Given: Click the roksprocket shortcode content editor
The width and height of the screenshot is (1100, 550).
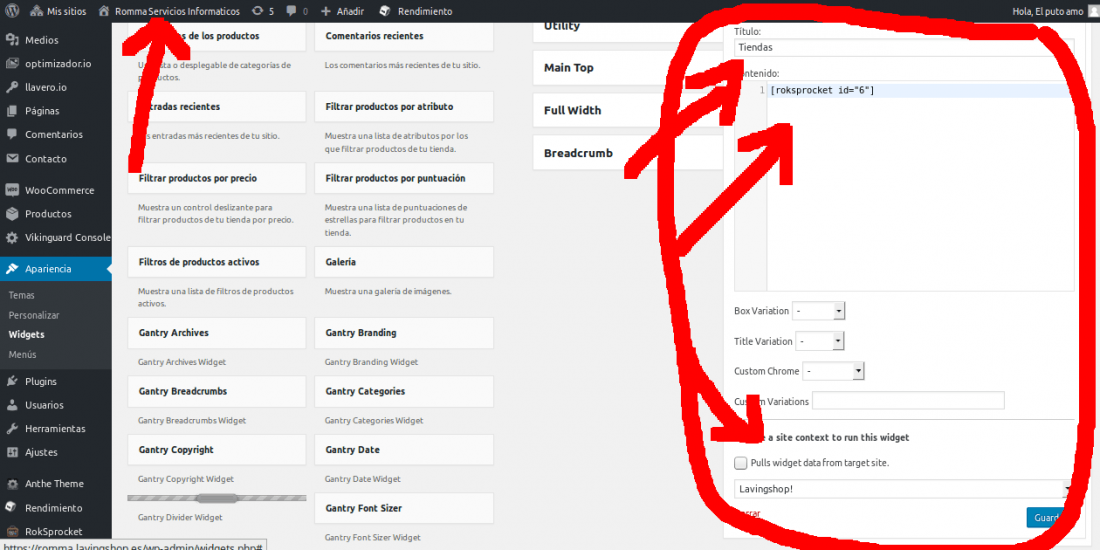Looking at the screenshot, I should point(920,187).
